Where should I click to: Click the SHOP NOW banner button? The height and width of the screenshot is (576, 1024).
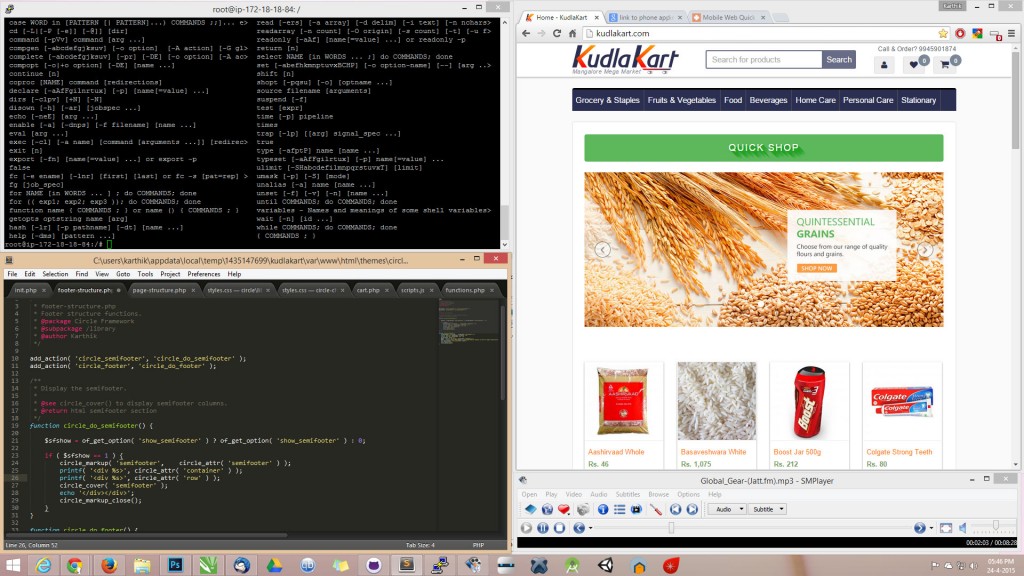816,268
